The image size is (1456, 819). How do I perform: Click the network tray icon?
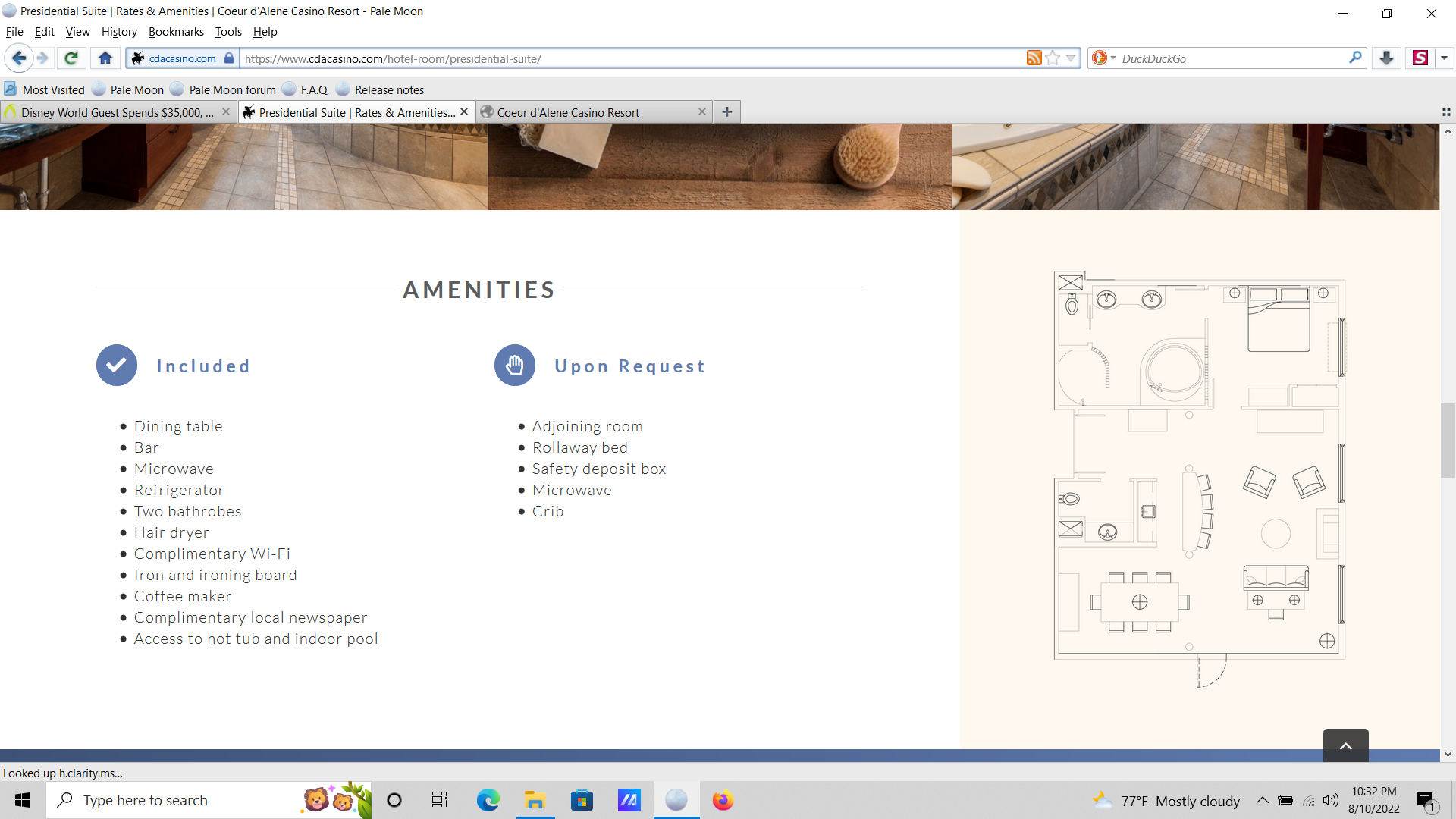tap(1309, 800)
